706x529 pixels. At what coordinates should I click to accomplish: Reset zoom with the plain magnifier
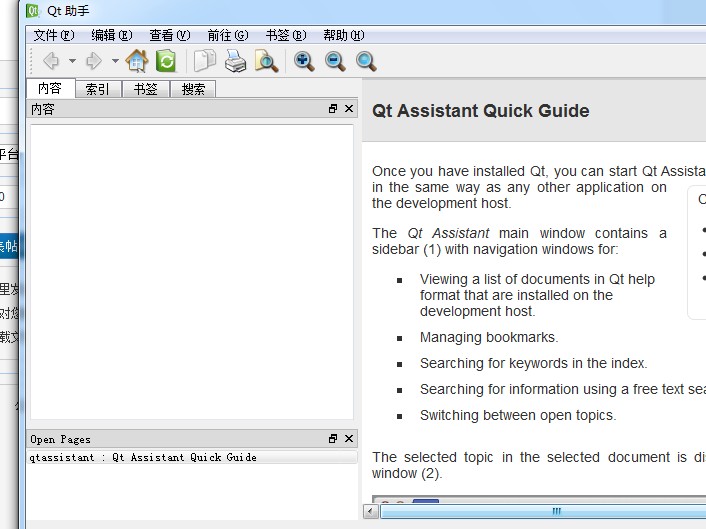(x=366, y=61)
